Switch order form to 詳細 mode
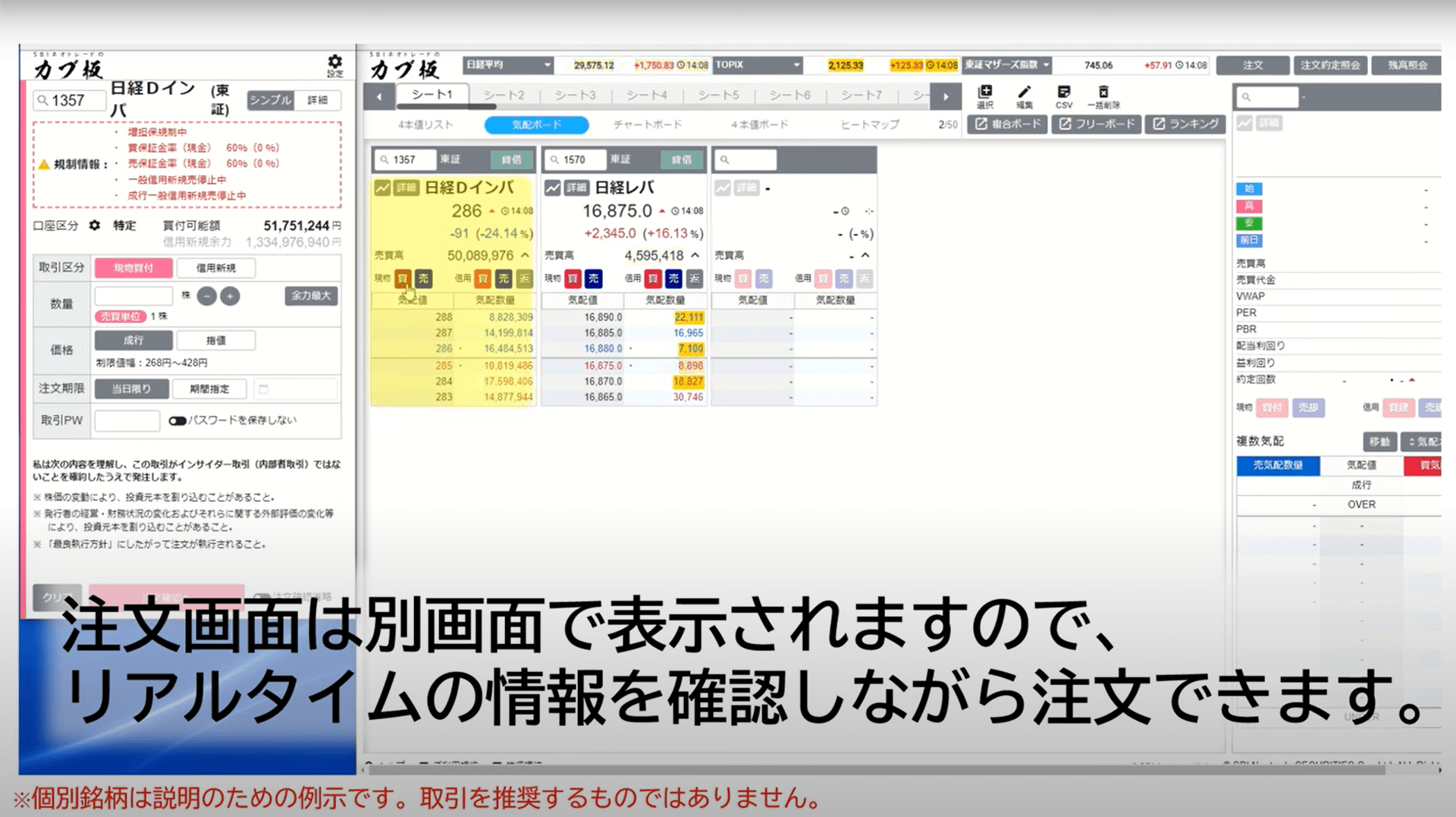This screenshot has height=817, width=1456. (x=317, y=100)
